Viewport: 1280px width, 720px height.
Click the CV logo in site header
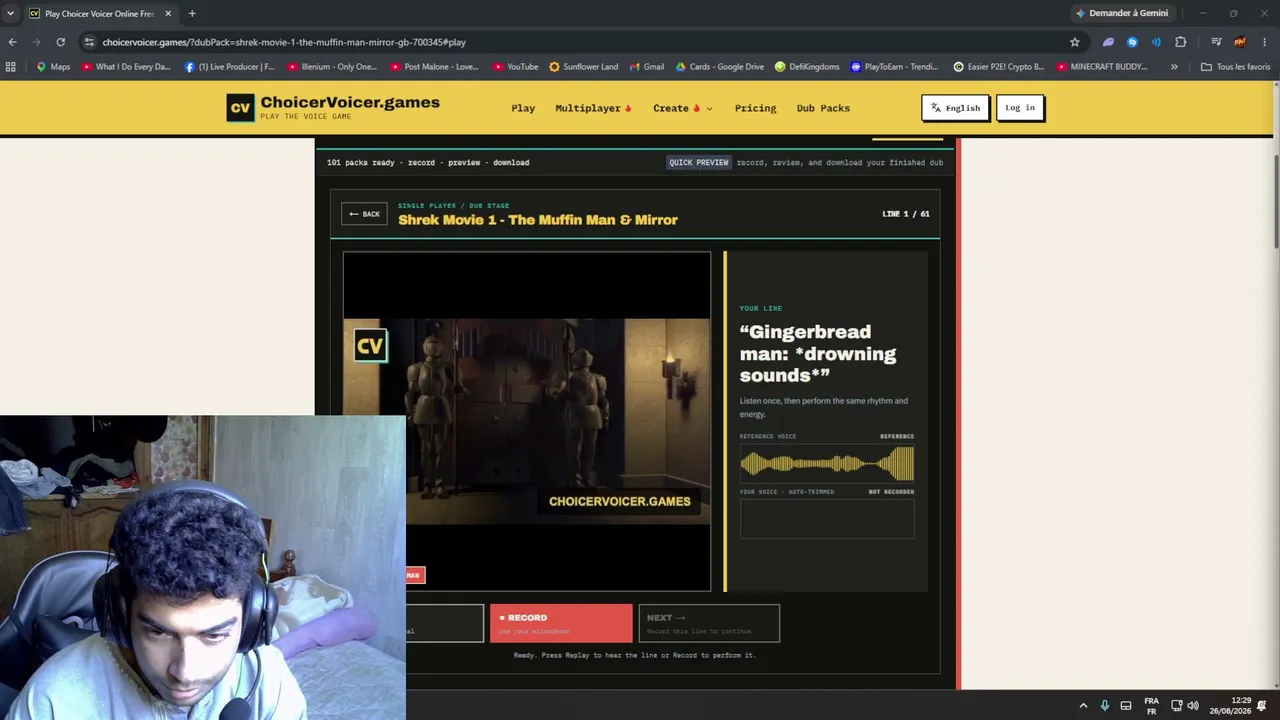click(240, 108)
